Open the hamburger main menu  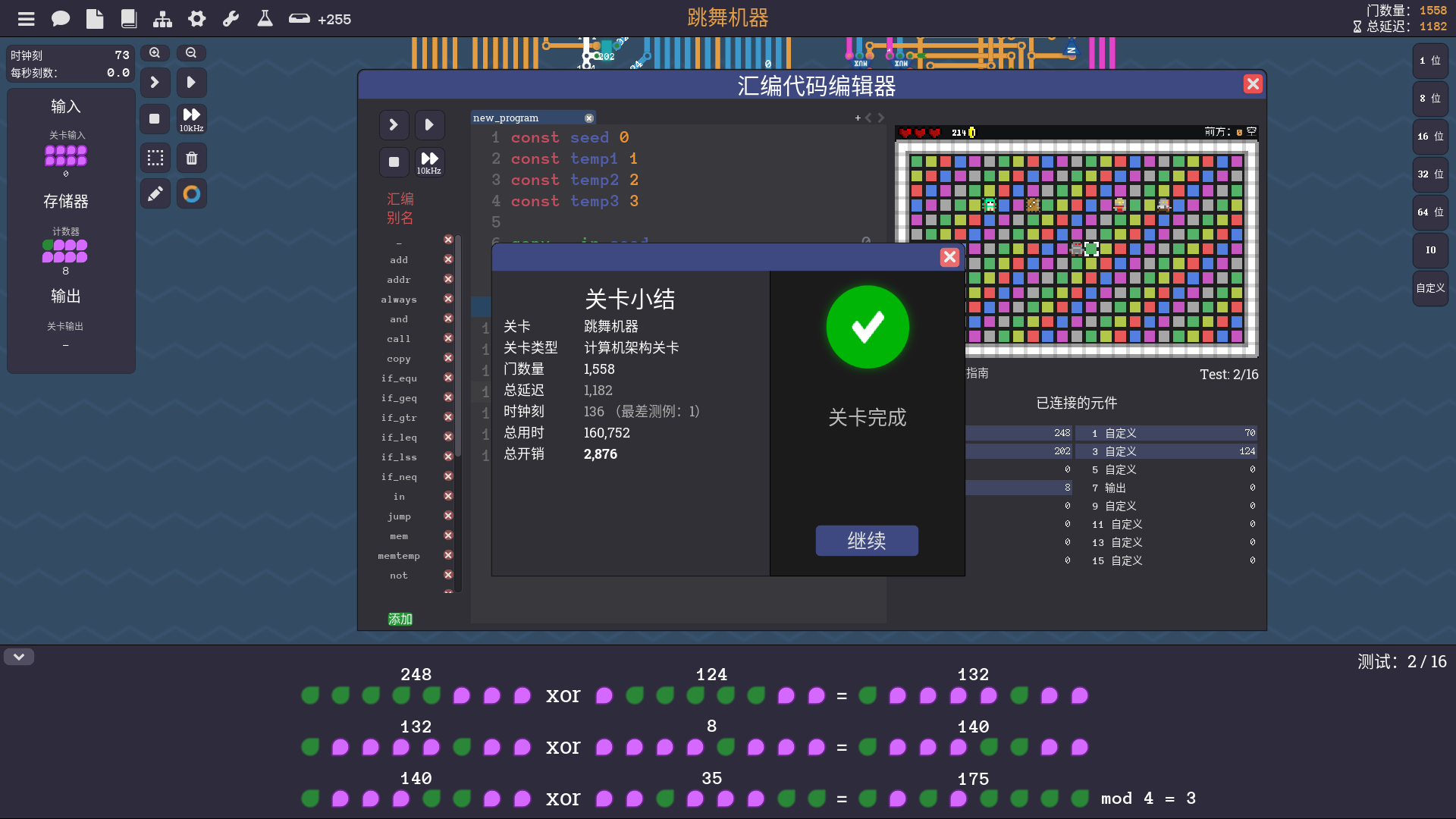[27, 19]
